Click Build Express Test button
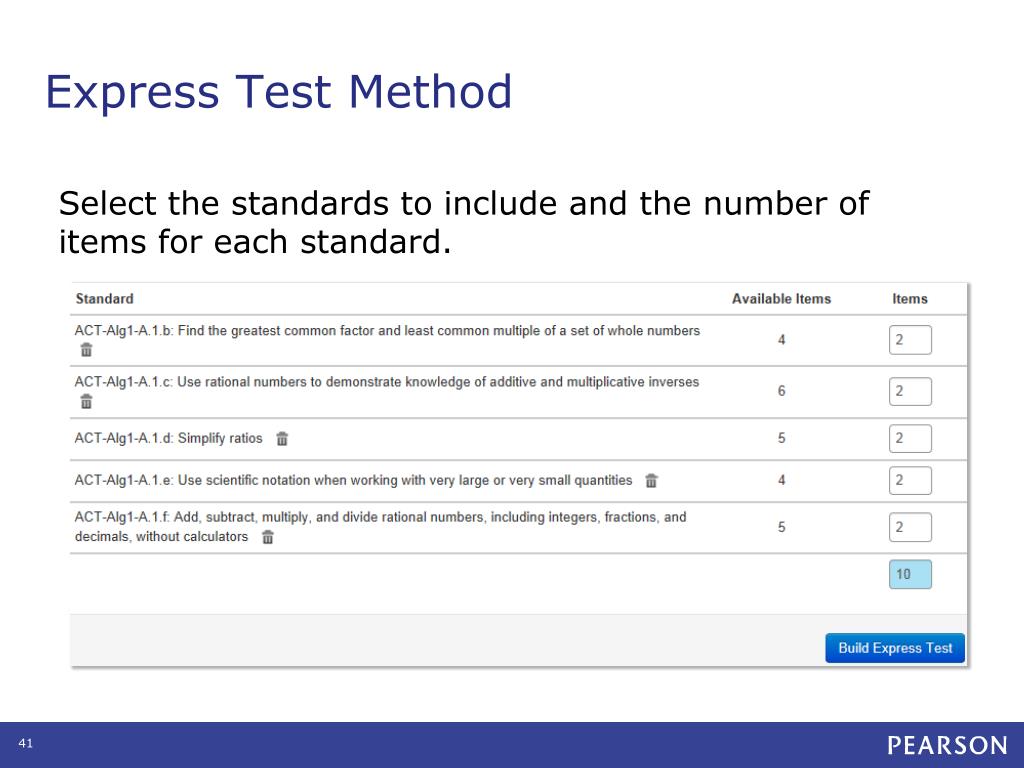Screen dimensions: 1024x768 click(x=895, y=648)
